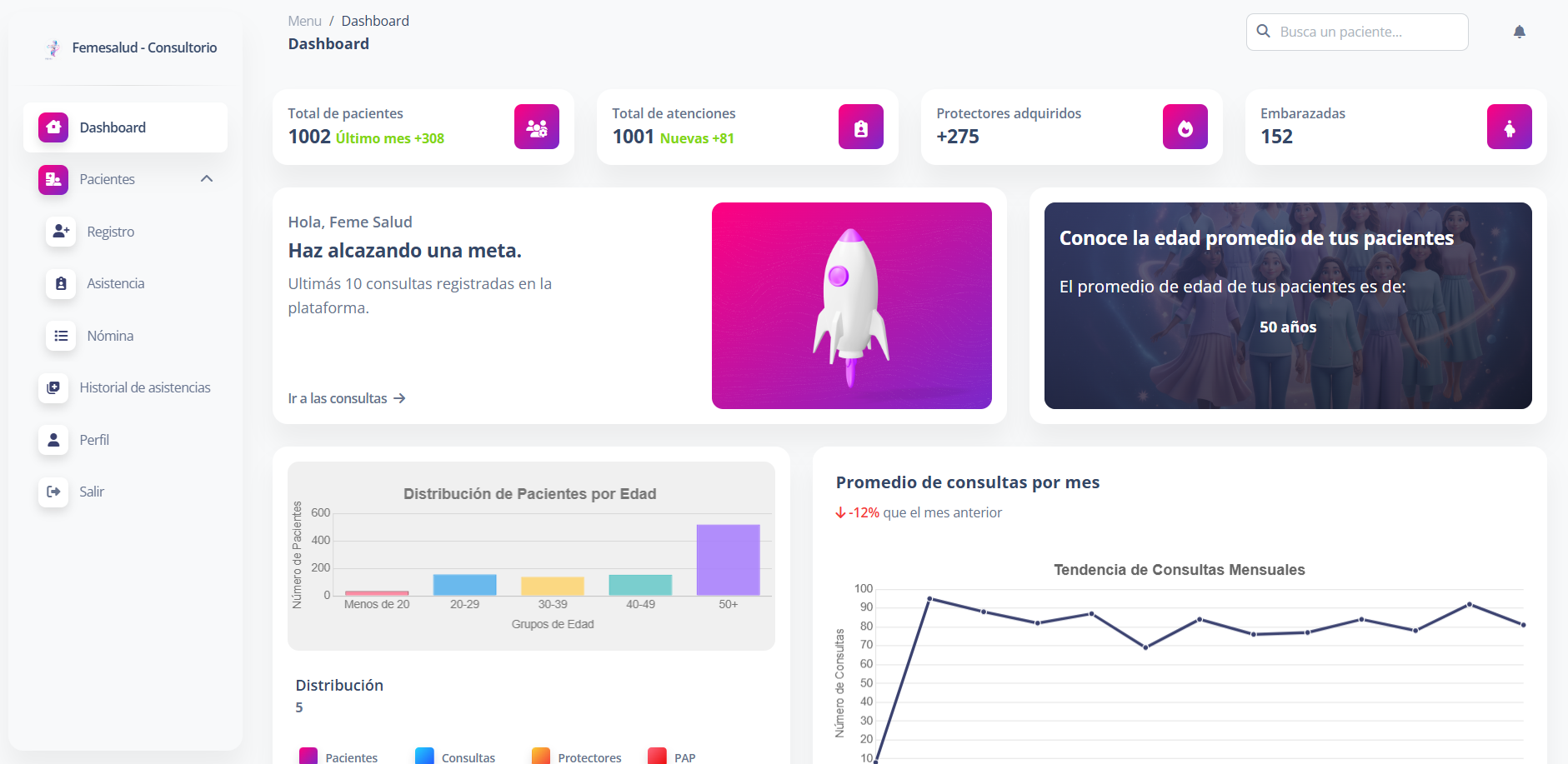
Task: Click the Femesalud logo icon
Action: tap(53, 48)
